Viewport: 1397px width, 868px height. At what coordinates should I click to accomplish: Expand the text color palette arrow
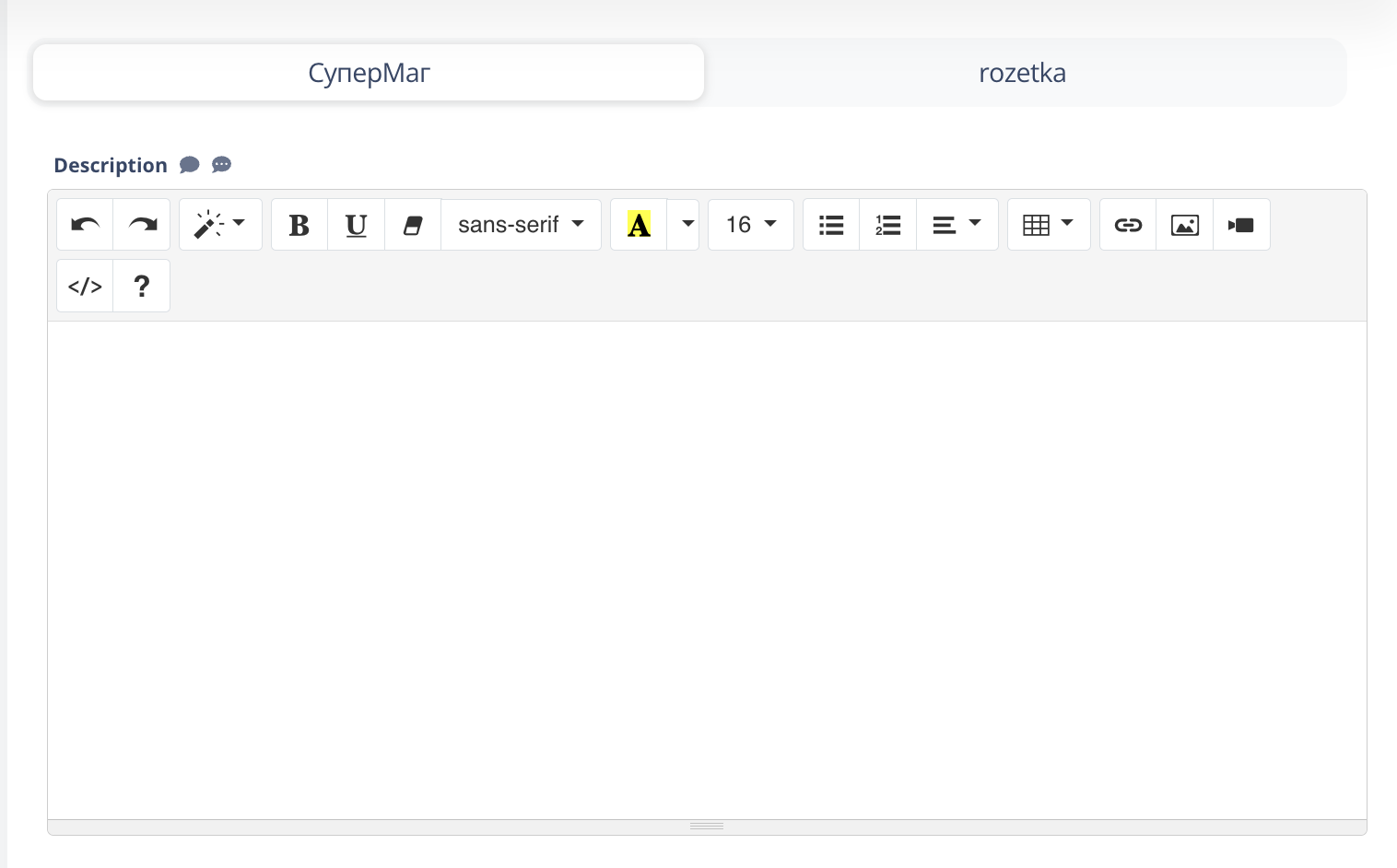coord(687,225)
